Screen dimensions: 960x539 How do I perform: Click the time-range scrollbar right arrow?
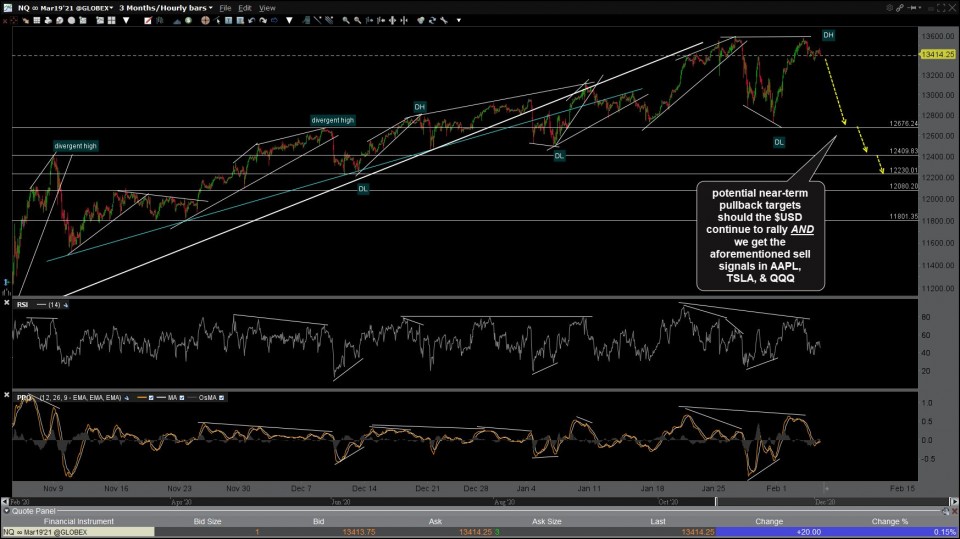coord(954,502)
